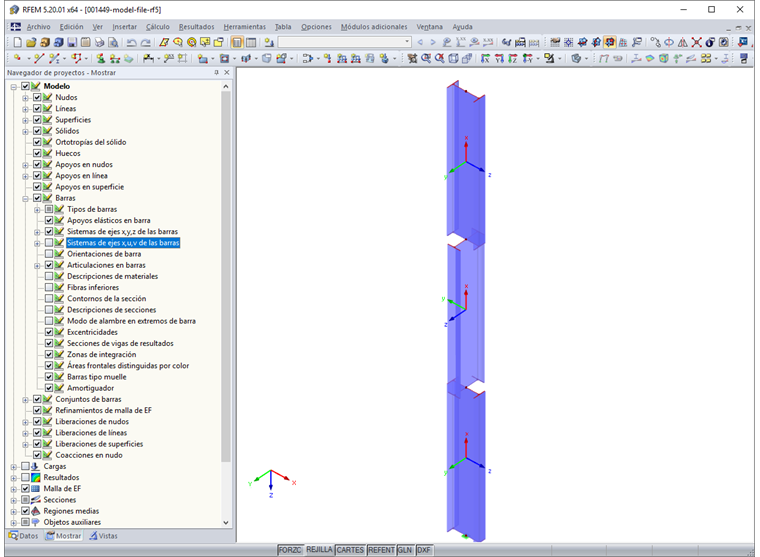Click the next load case arrow
Viewport: 760px width, 557px height.
coord(433,43)
